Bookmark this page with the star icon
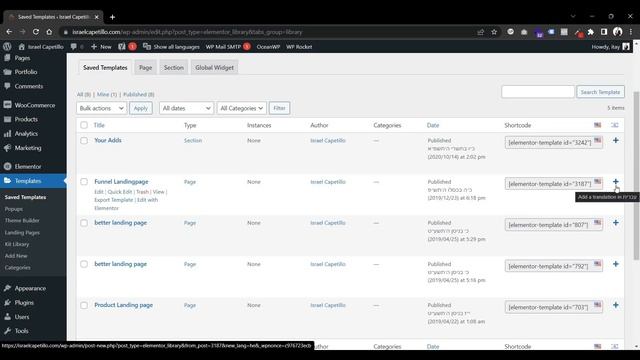Image resolution: width=640 pixels, height=360 pixels. [494, 32]
